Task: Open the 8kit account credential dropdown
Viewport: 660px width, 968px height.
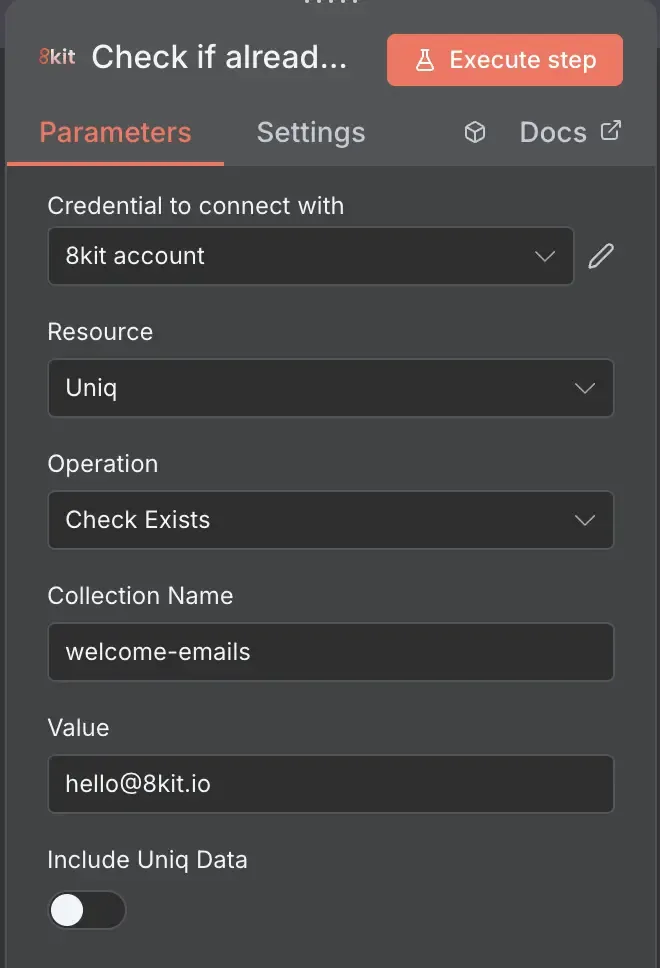Action: tap(311, 256)
